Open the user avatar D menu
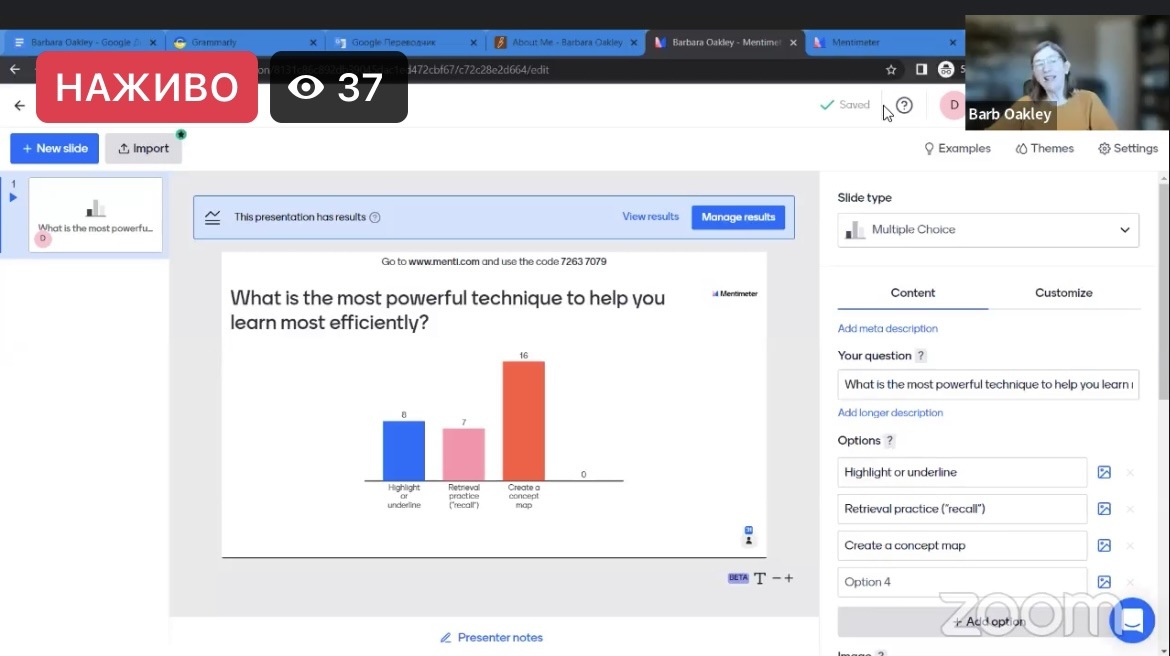Screen dimensions: 1170x656 (x=954, y=105)
